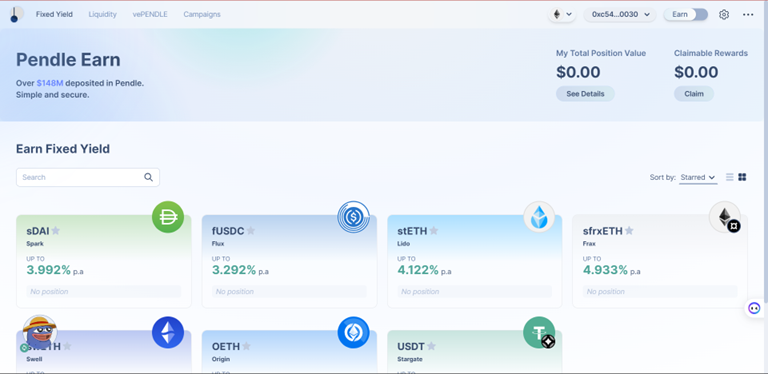Open the sfrxETH Frax pool card
Viewport: 768px width, 374px height.
click(660, 261)
